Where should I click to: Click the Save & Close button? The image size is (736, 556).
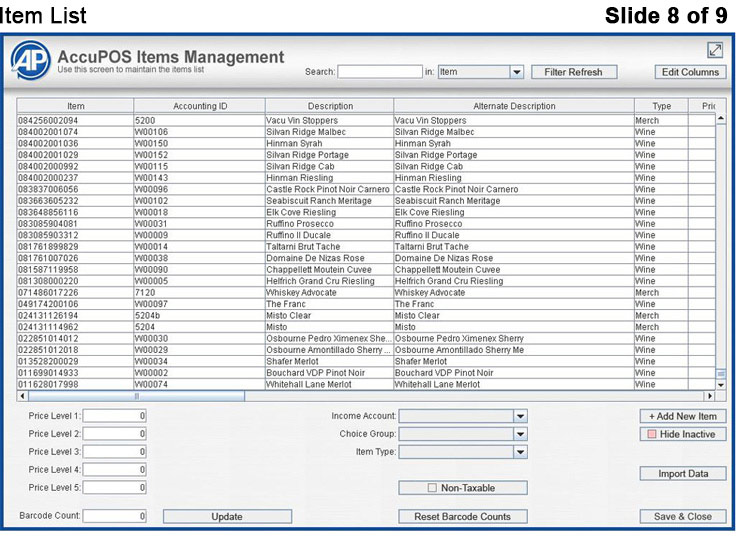coord(683,517)
